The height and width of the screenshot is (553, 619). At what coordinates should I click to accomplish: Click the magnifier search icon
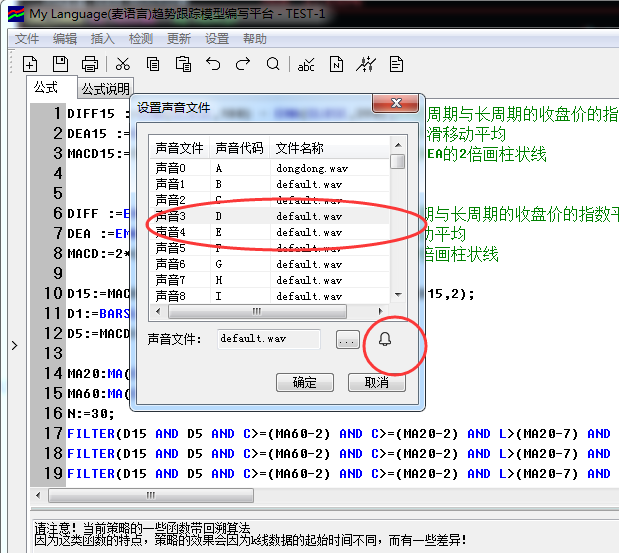[273, 64]
